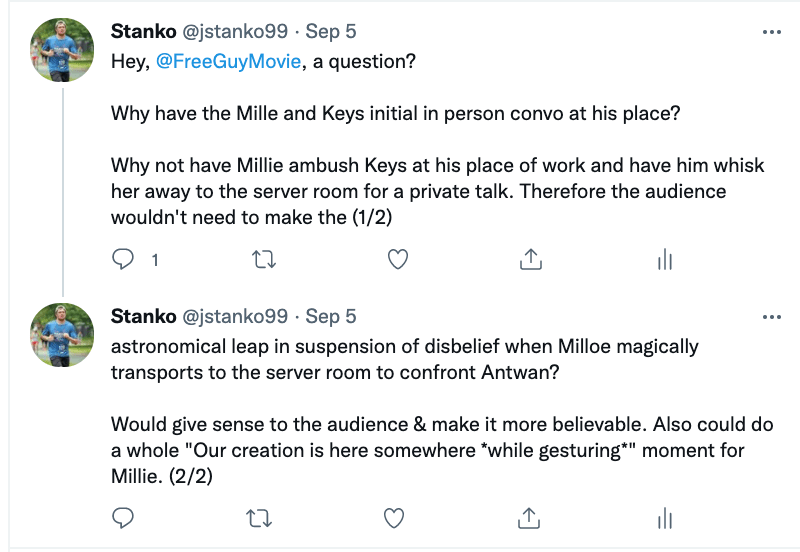
Task: View analytics for second tweet (2/2)
Action: [664, 518]
